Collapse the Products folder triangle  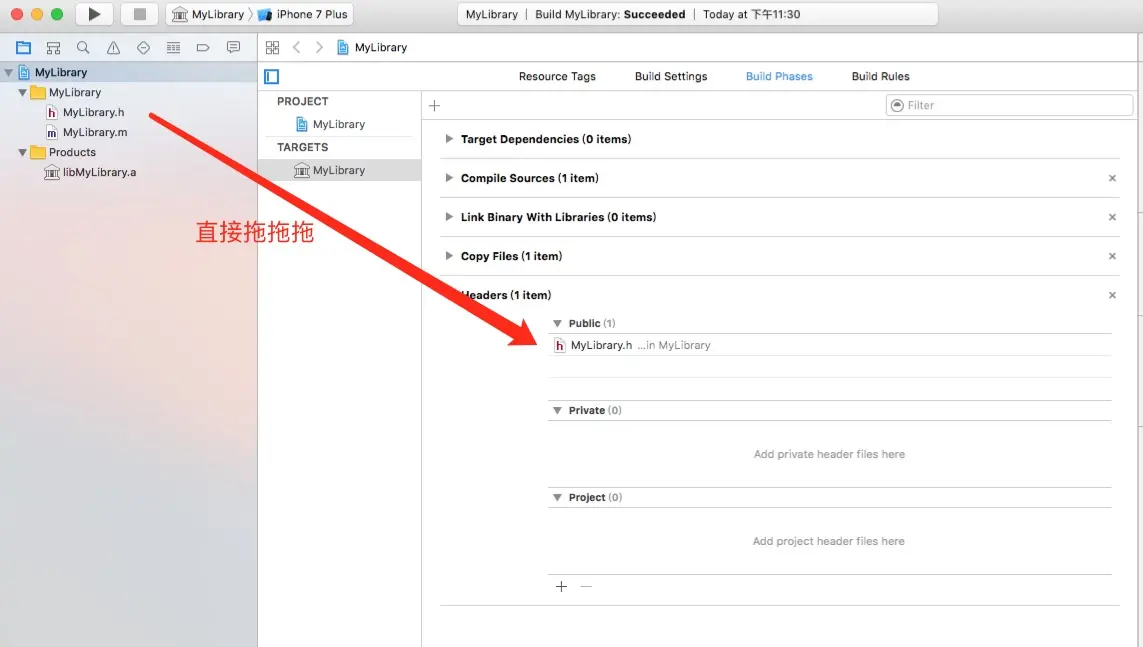[23, 152]
